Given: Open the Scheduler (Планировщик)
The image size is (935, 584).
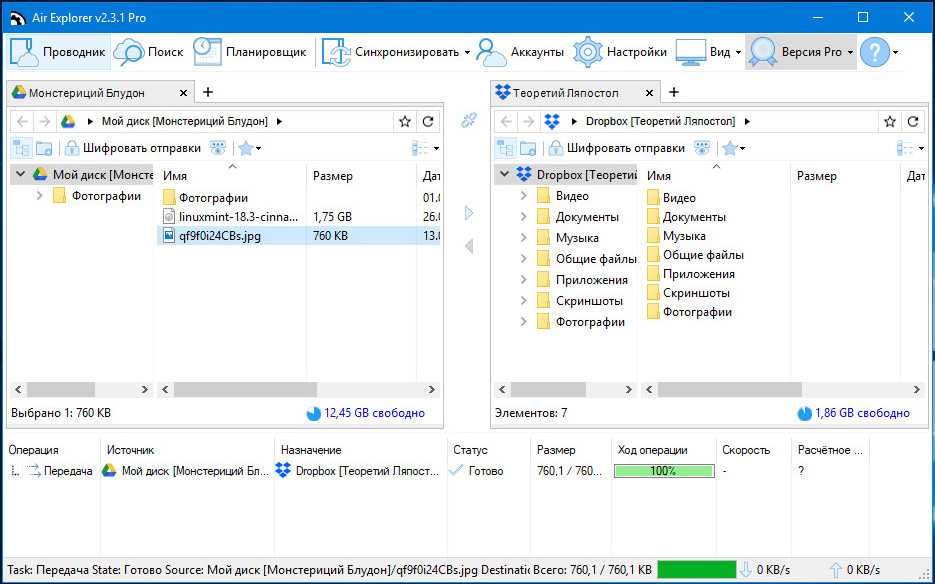Looking at the screenshot, I should [x=250, y=52].
